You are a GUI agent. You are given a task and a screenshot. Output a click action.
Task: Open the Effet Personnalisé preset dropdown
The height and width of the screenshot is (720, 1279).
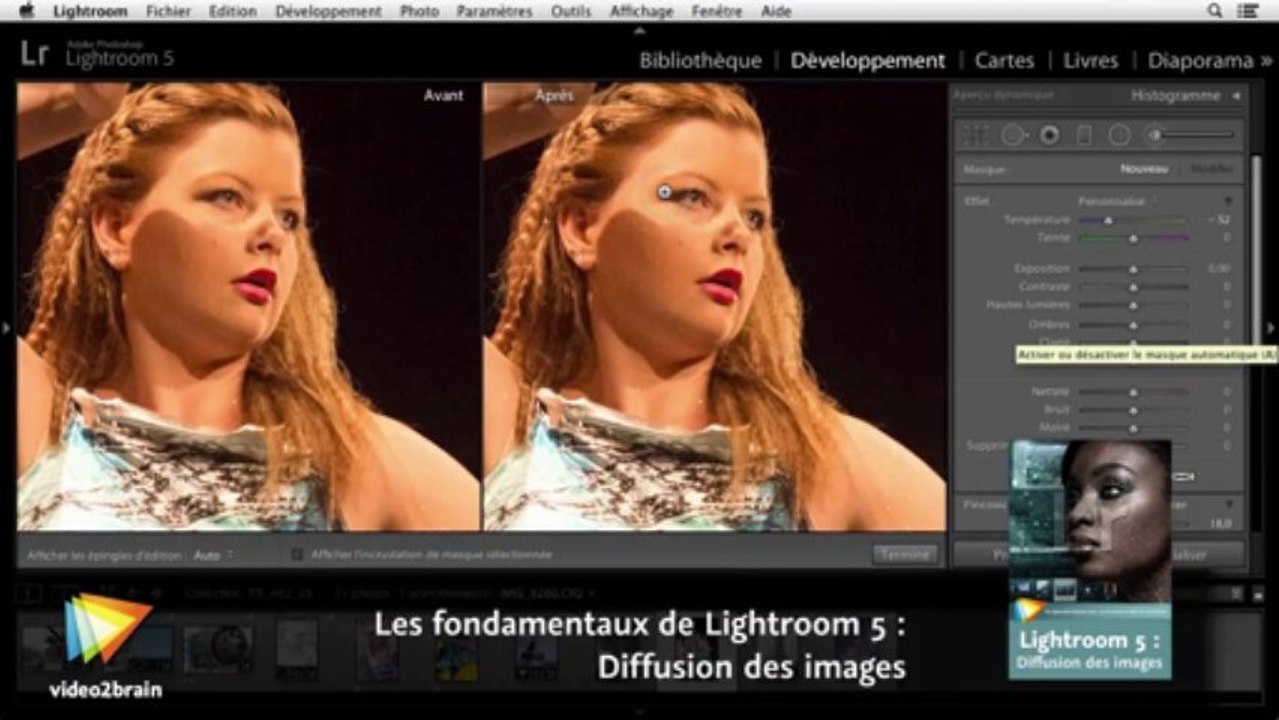(1116, 201)
